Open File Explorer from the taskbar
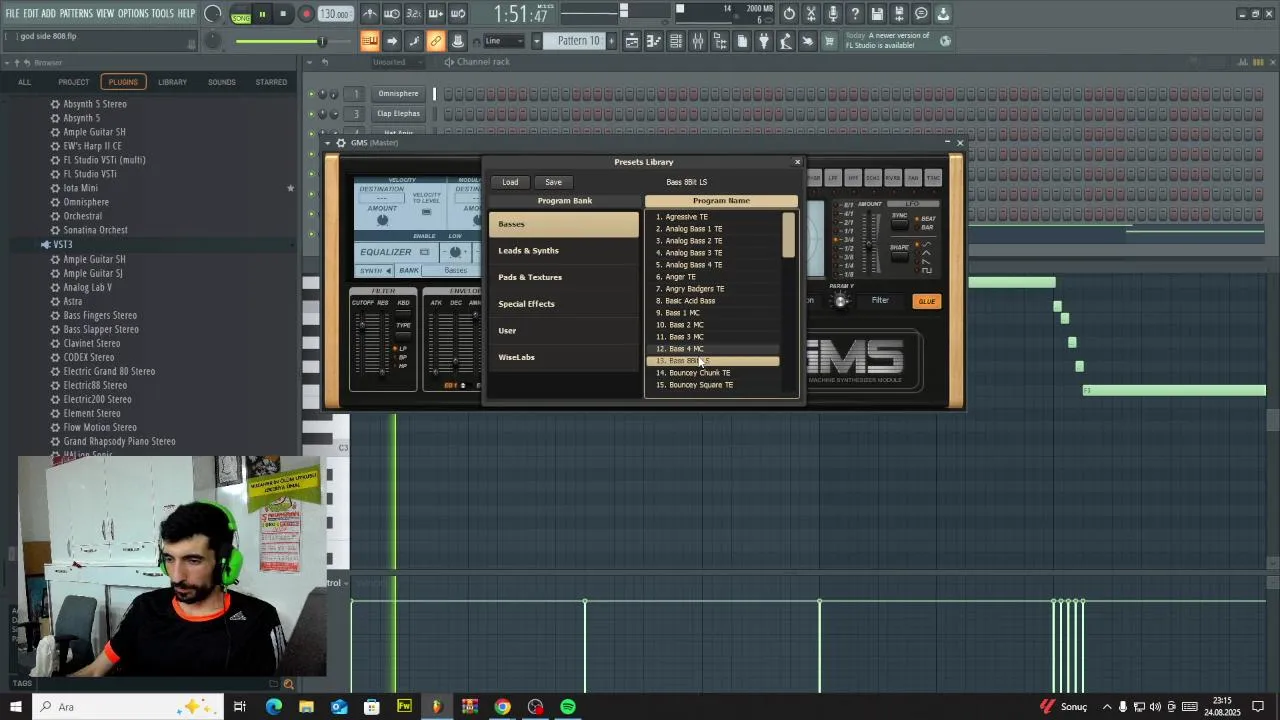Viewport: 1280px width, 720px height. pyautogui.click(x=306, y=707)
